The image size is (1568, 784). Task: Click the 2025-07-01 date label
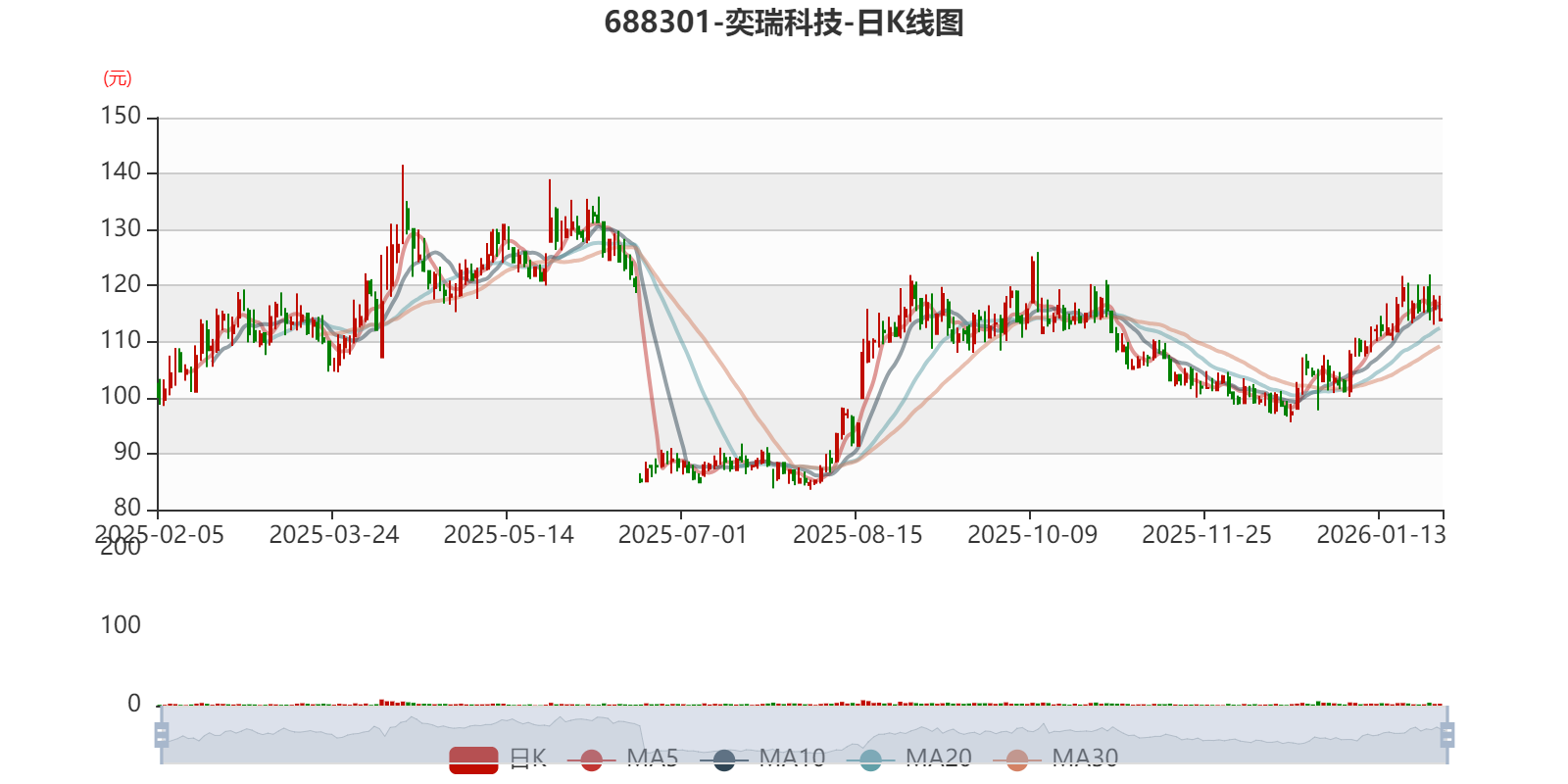click(683, 535)
